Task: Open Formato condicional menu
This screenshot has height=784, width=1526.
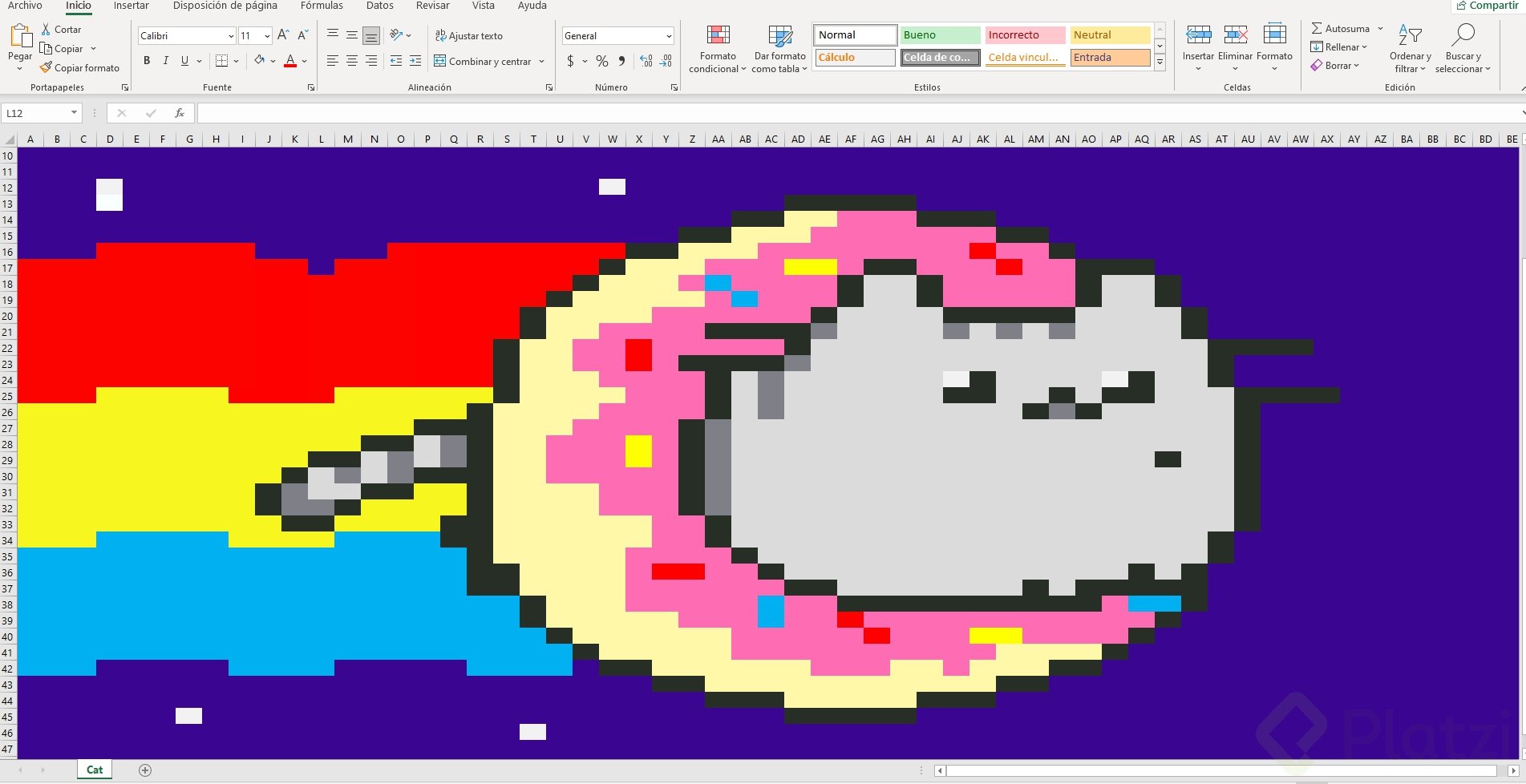Action: (718, 48)
